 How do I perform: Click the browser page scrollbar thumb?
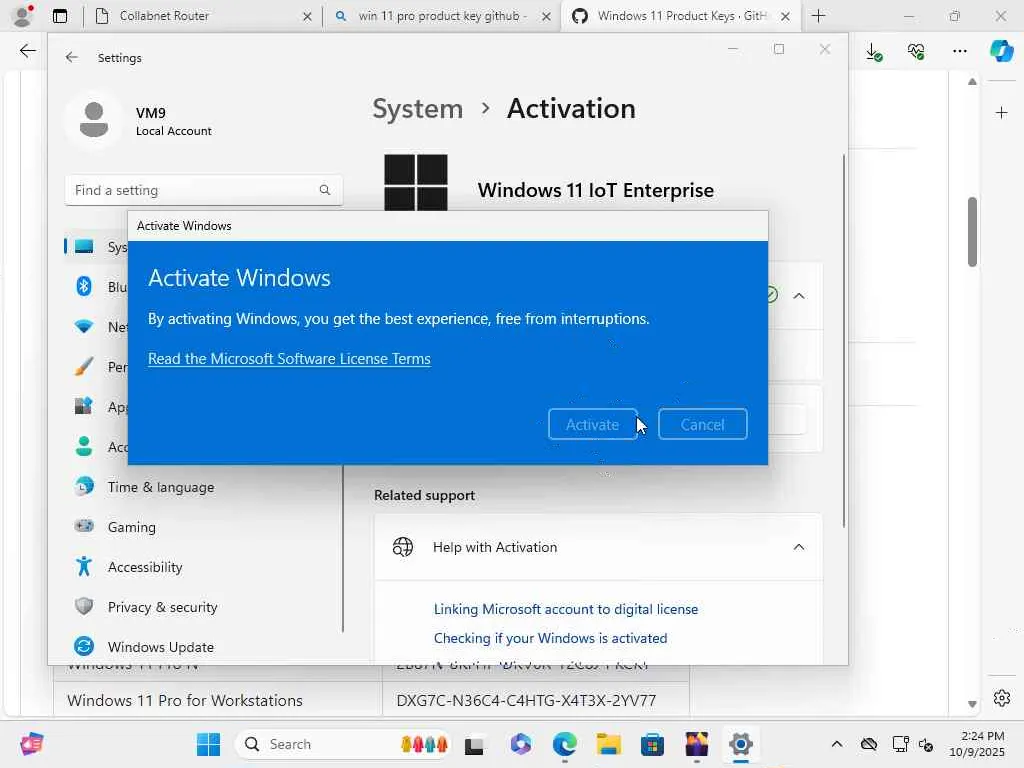972,231
